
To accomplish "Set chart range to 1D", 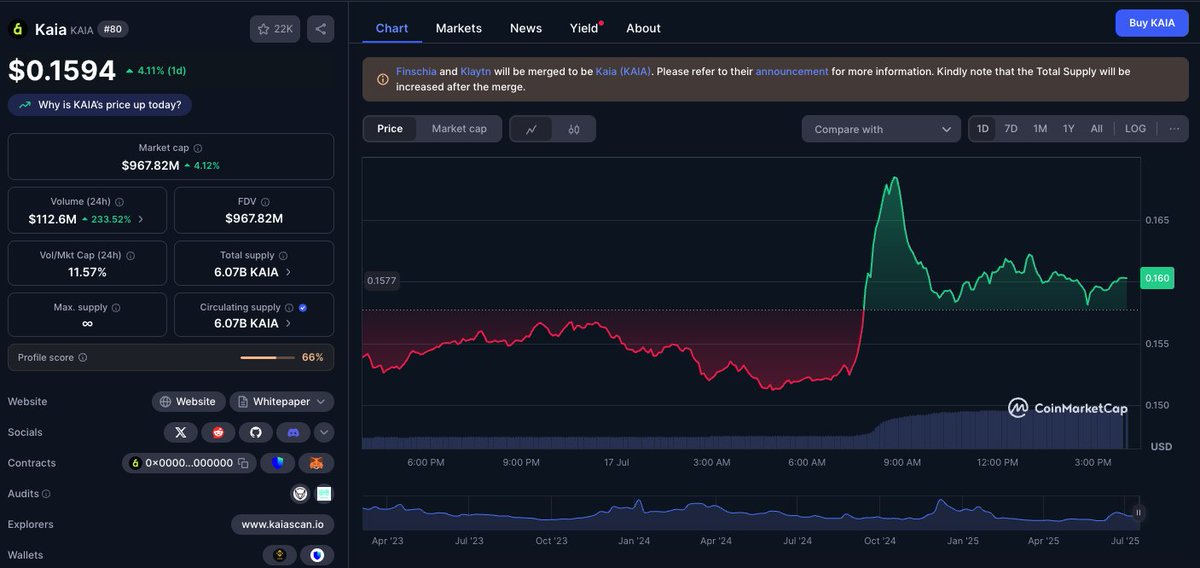I will [983, 129].
